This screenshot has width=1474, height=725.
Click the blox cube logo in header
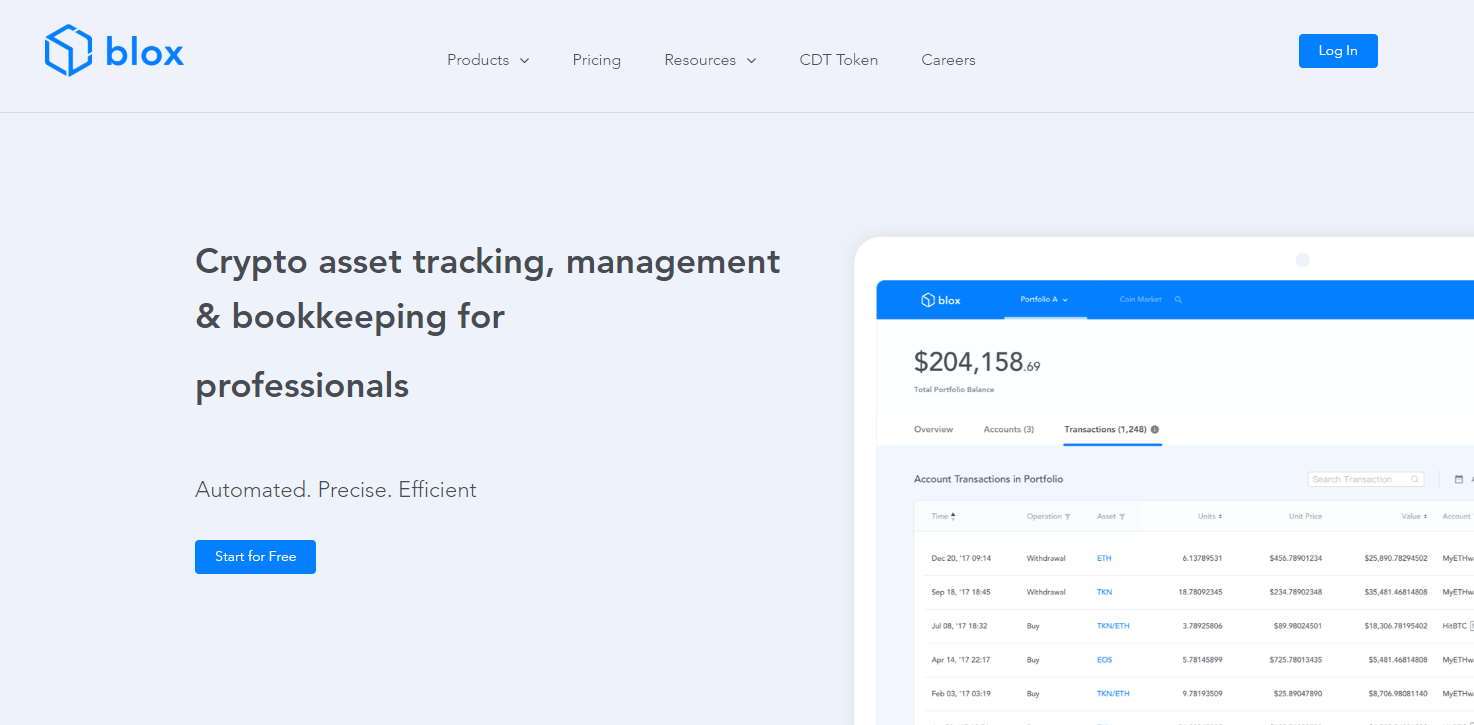pos(68,51)
